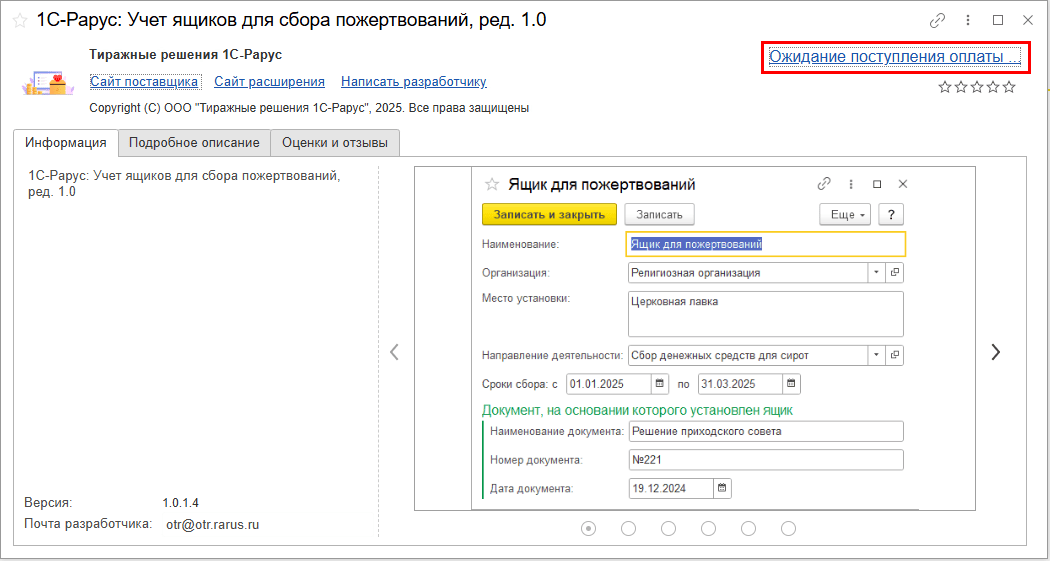Add extension page to favorites star

click(x=21, y=21)
